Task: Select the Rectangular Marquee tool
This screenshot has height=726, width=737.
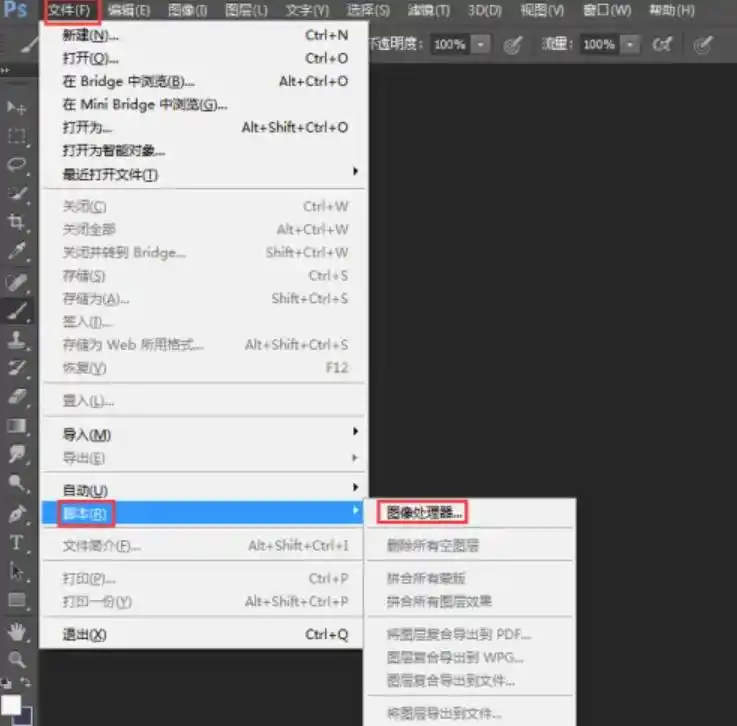Action: (x=17, y=136)
